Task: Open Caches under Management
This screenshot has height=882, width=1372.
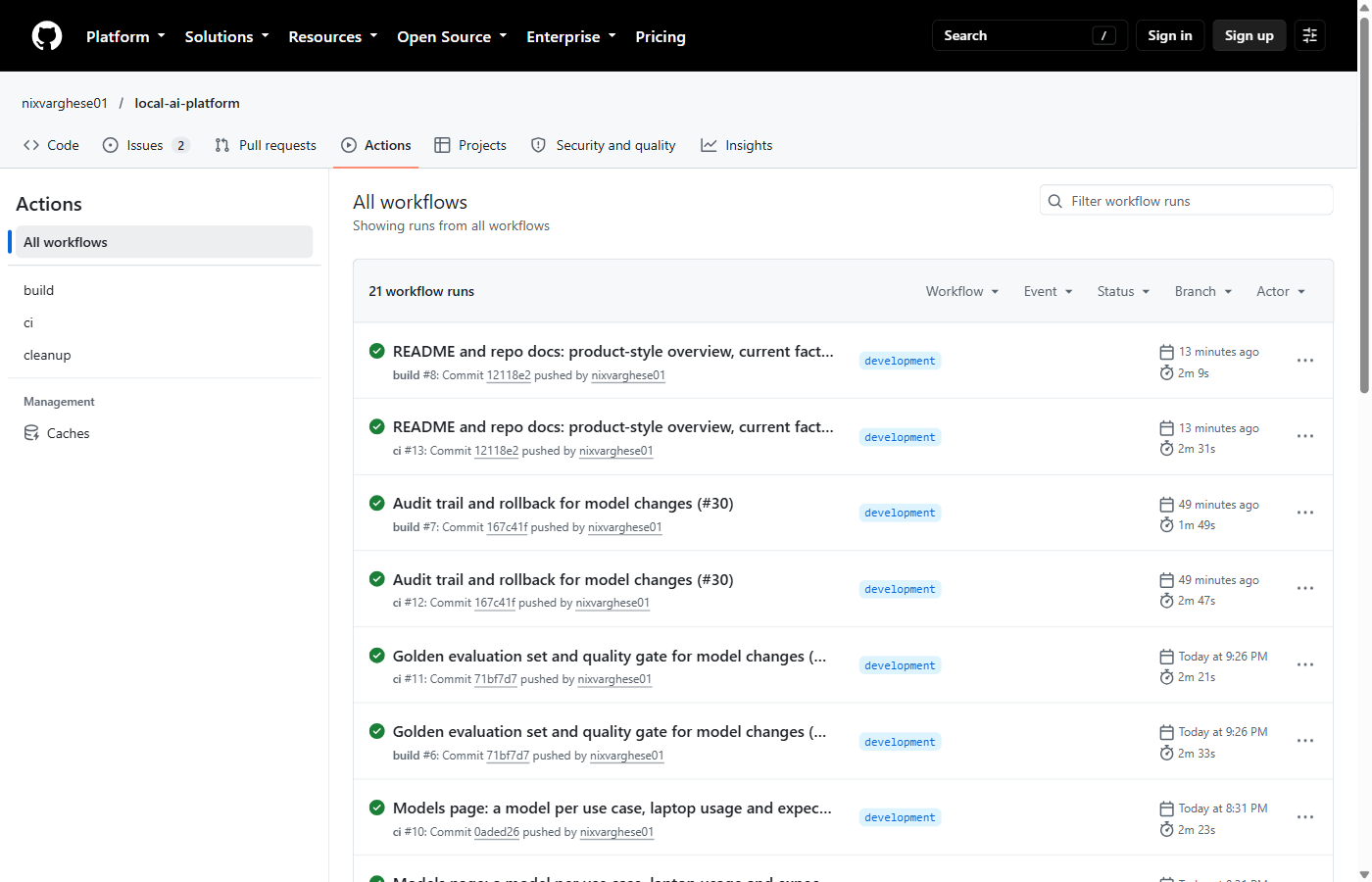Action: click(165, 433)
